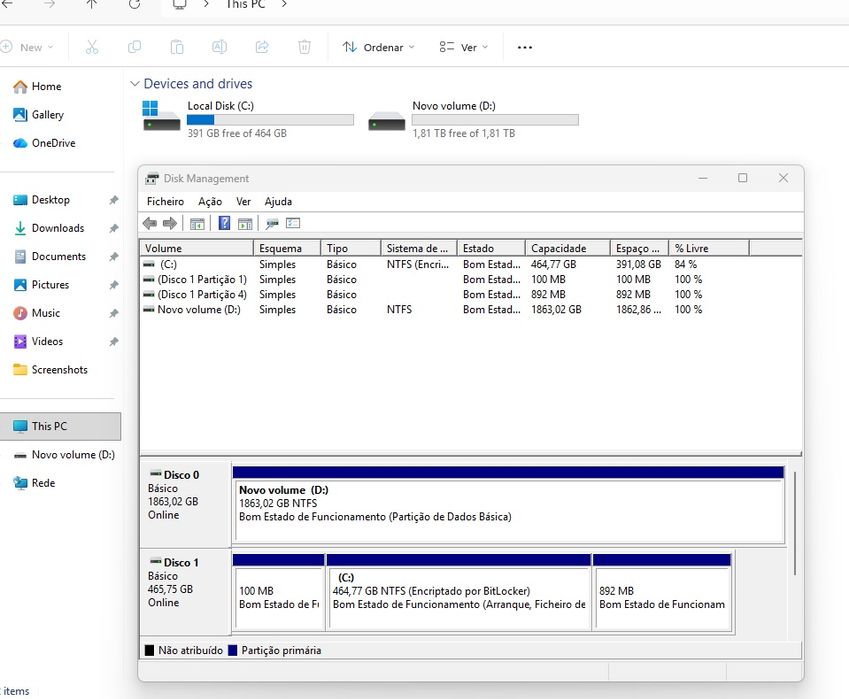
Task: Click the Back arrow in Disk Management toolbar
Action: click(150, 223)
